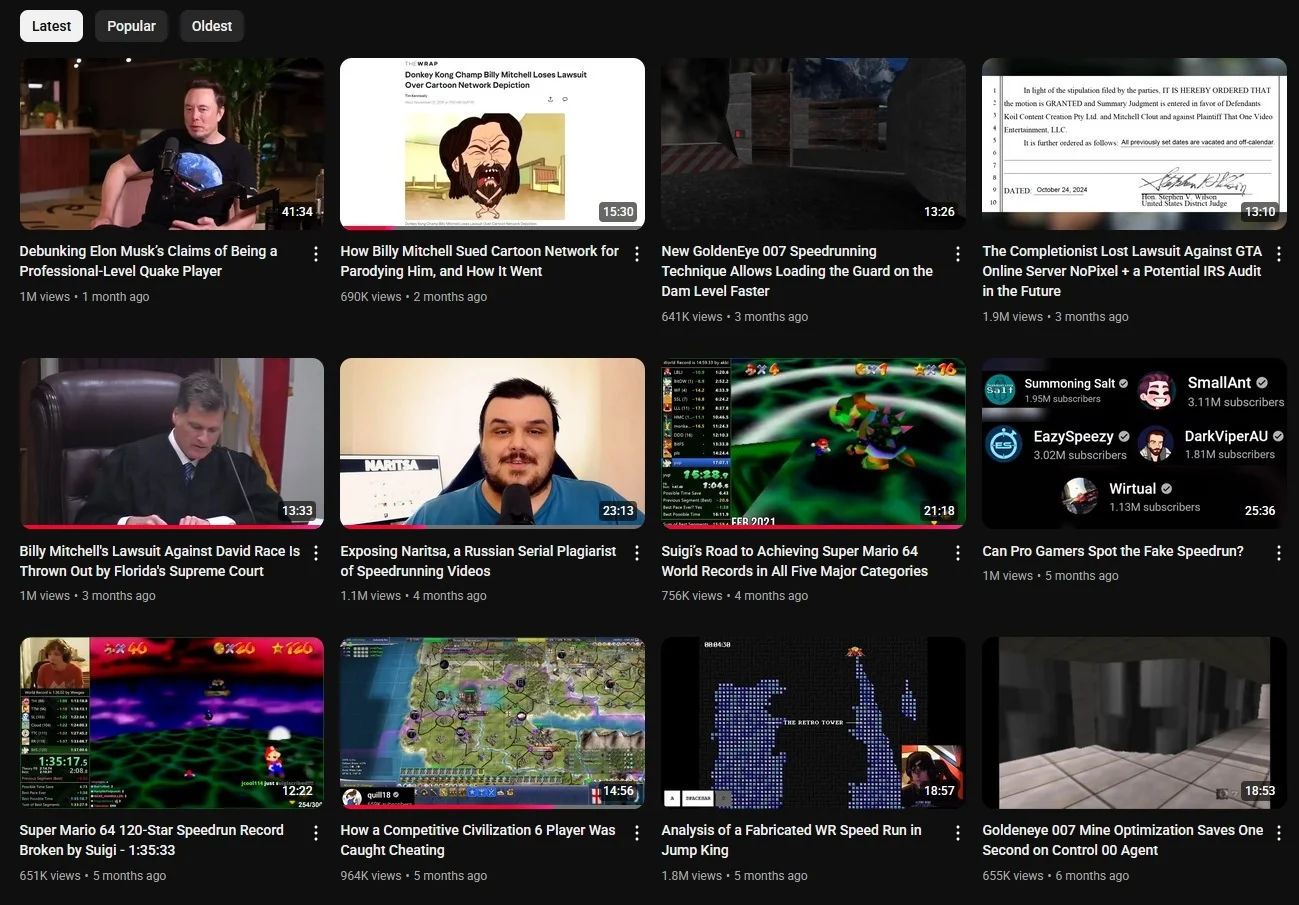
Task: Open Can Pro Gamers Spot the Fake Speedrun title
Action: [1113, 551]
